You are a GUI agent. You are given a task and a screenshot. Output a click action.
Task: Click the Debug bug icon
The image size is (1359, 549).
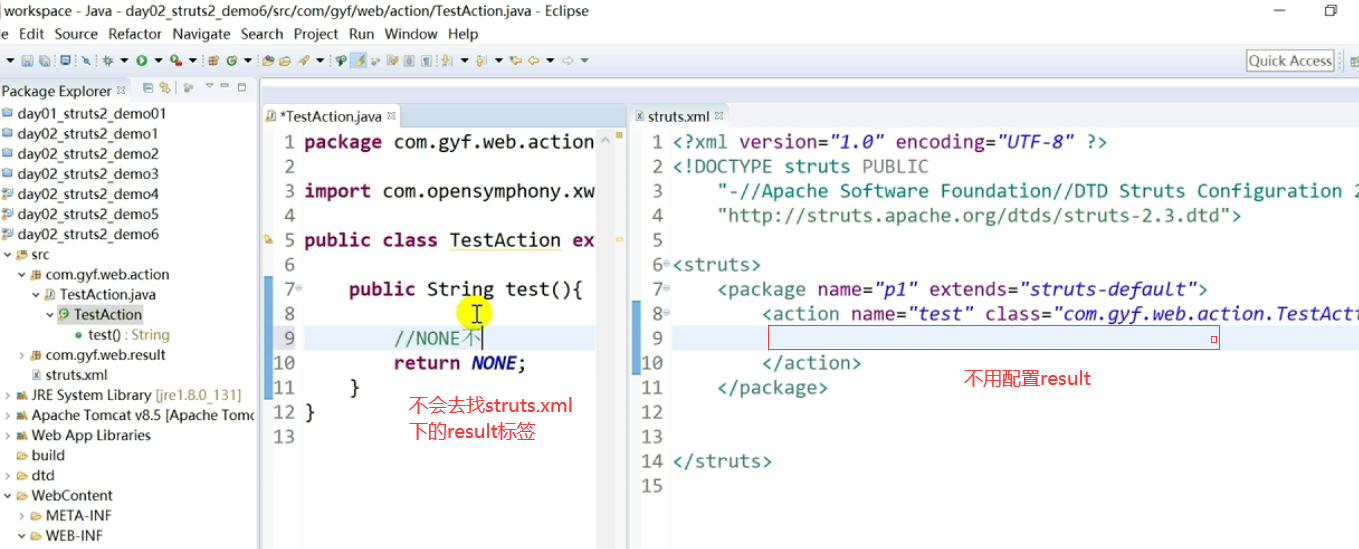tap(107, 61)
